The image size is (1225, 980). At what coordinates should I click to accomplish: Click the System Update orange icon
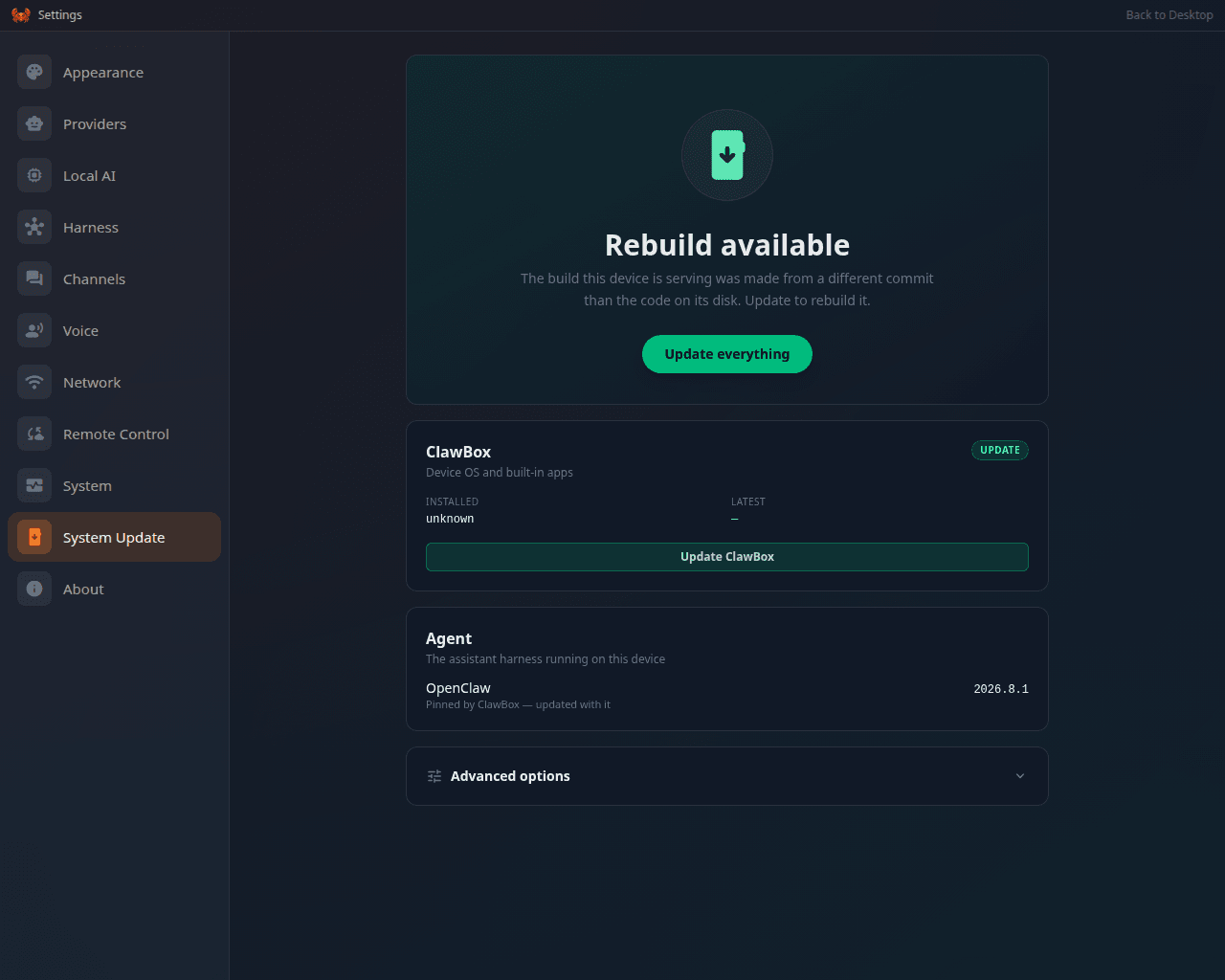pos(34,537)
